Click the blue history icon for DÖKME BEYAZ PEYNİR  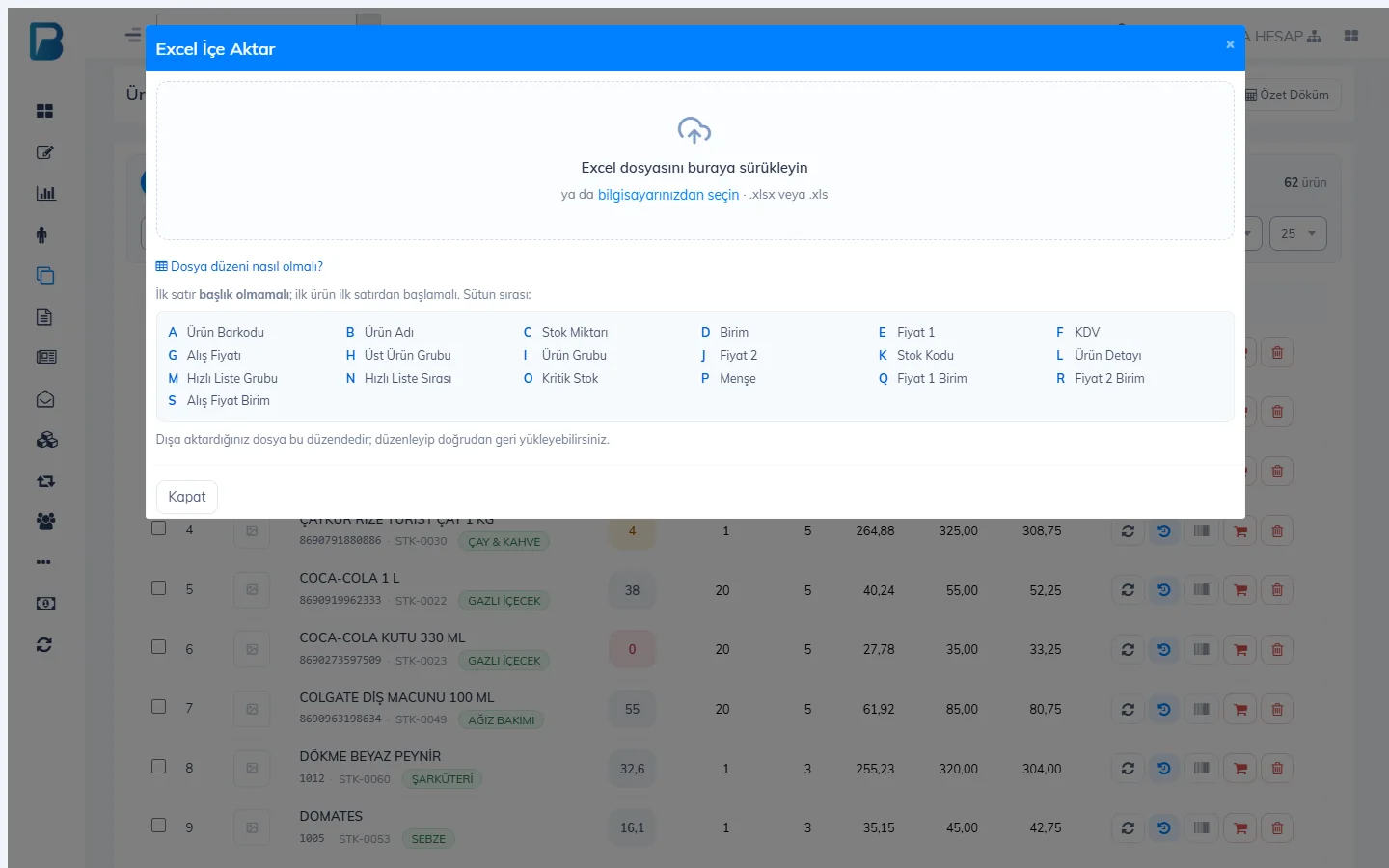click(x=1164, y=769)
